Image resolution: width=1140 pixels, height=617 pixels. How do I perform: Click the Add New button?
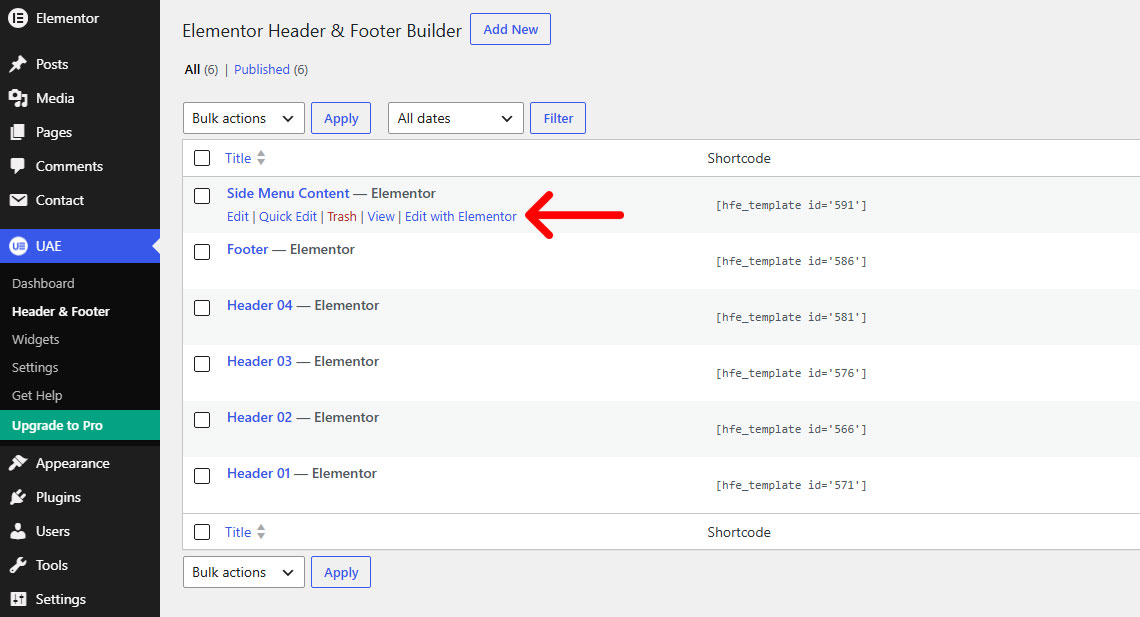click(510, 29)
